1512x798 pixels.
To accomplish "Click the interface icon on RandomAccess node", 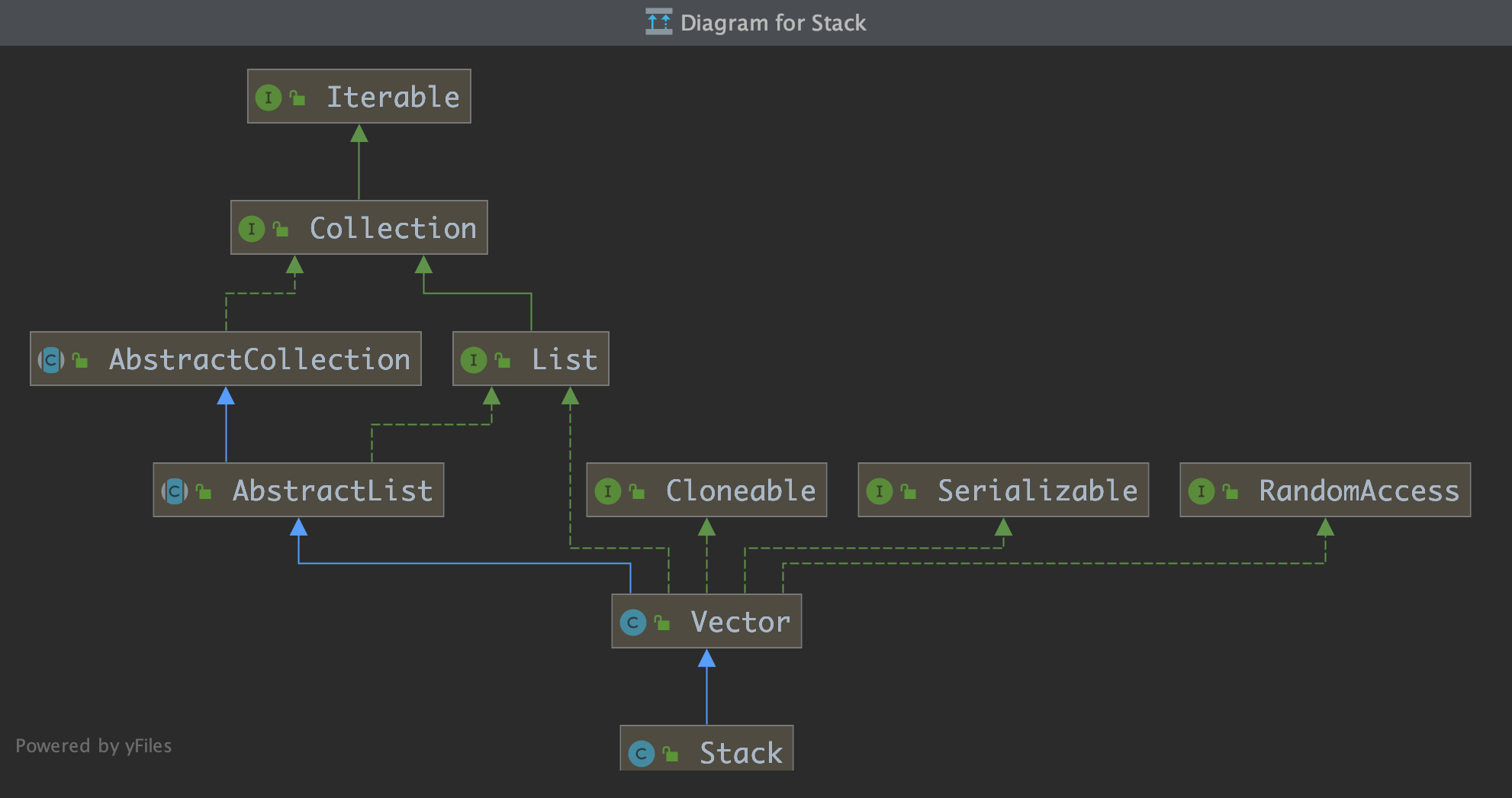I will [x=1201, y=491].
